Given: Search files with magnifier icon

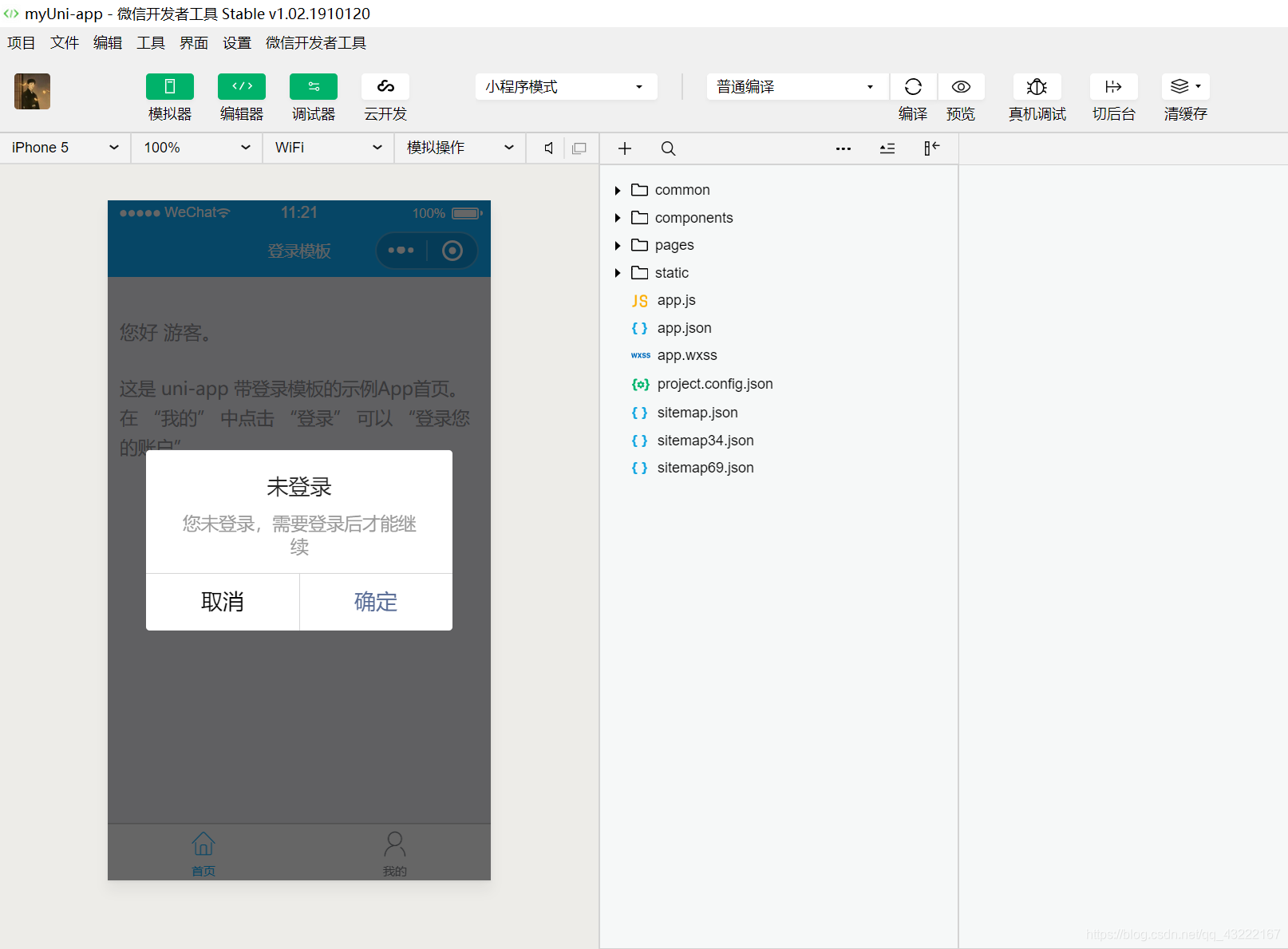Looking at the screenshot, I should [669, 148].
